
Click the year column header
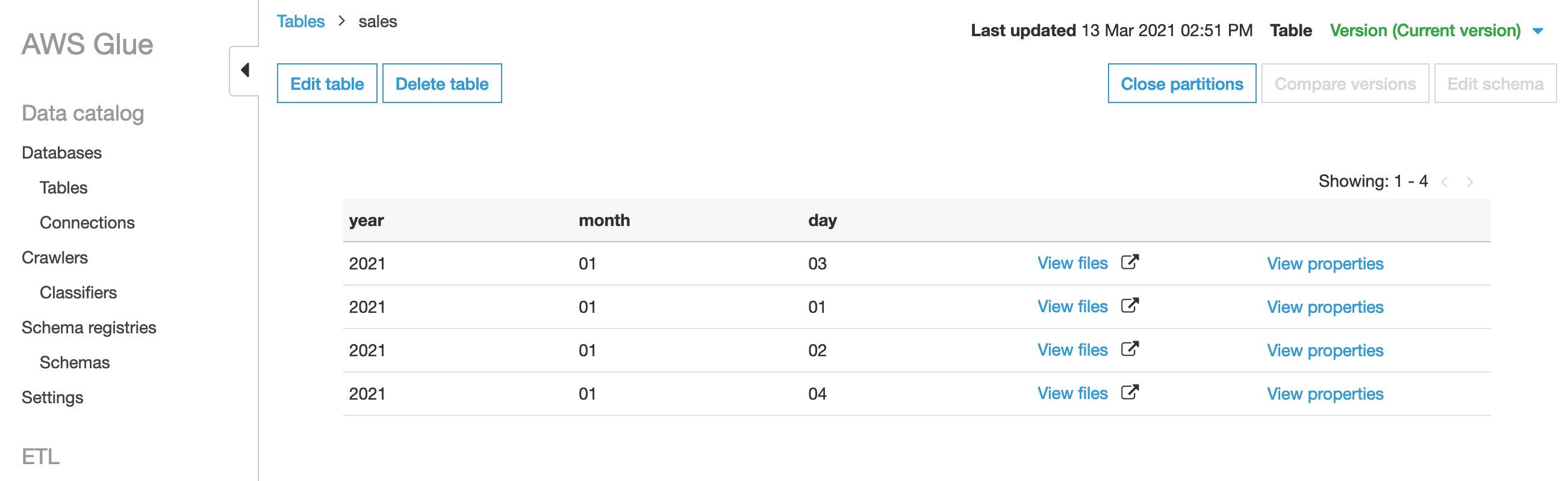pyautogui.click(x=367, y=220)
